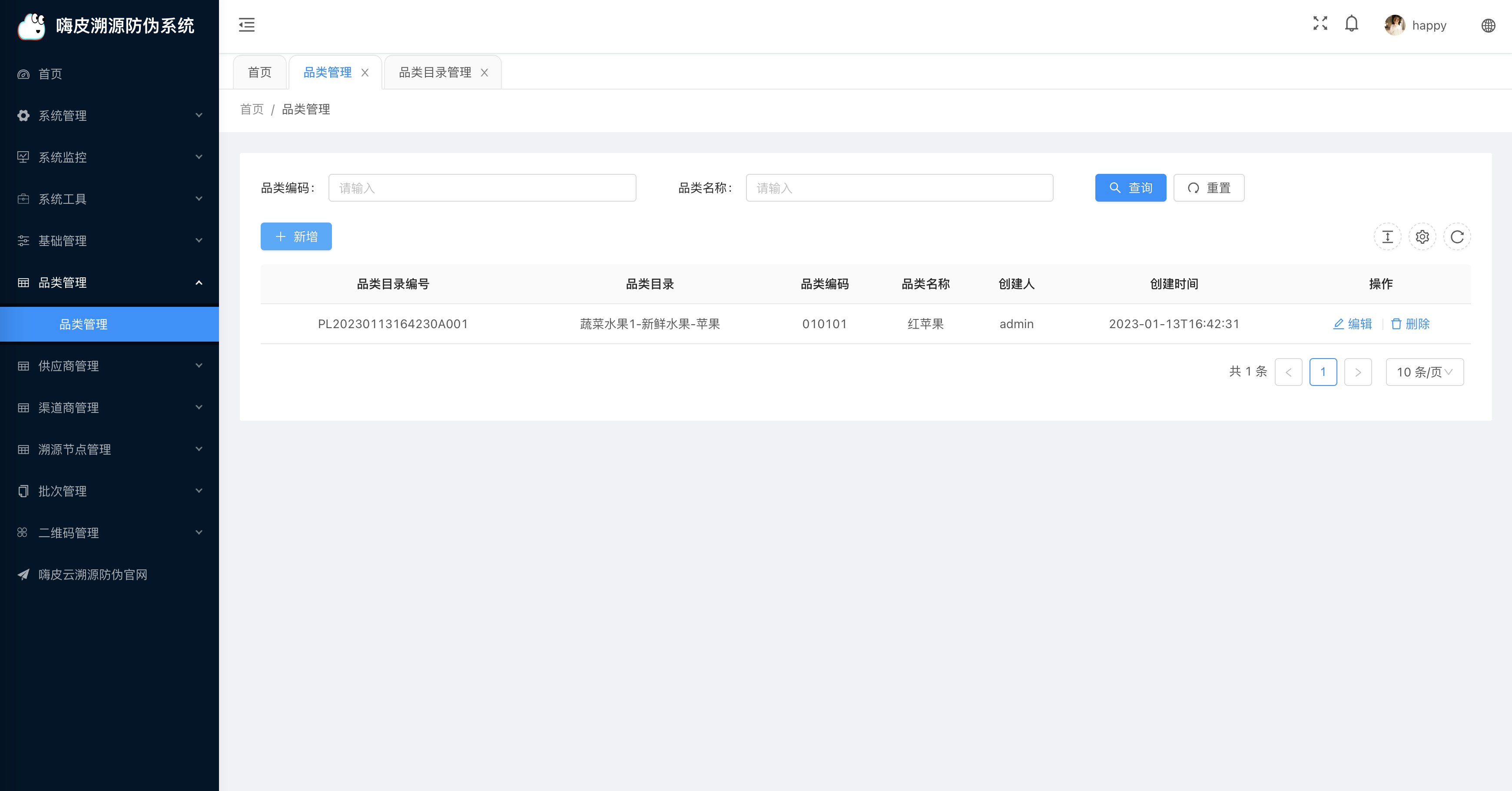Expand 批次管理 sidebar menu

tap(109, 491)
